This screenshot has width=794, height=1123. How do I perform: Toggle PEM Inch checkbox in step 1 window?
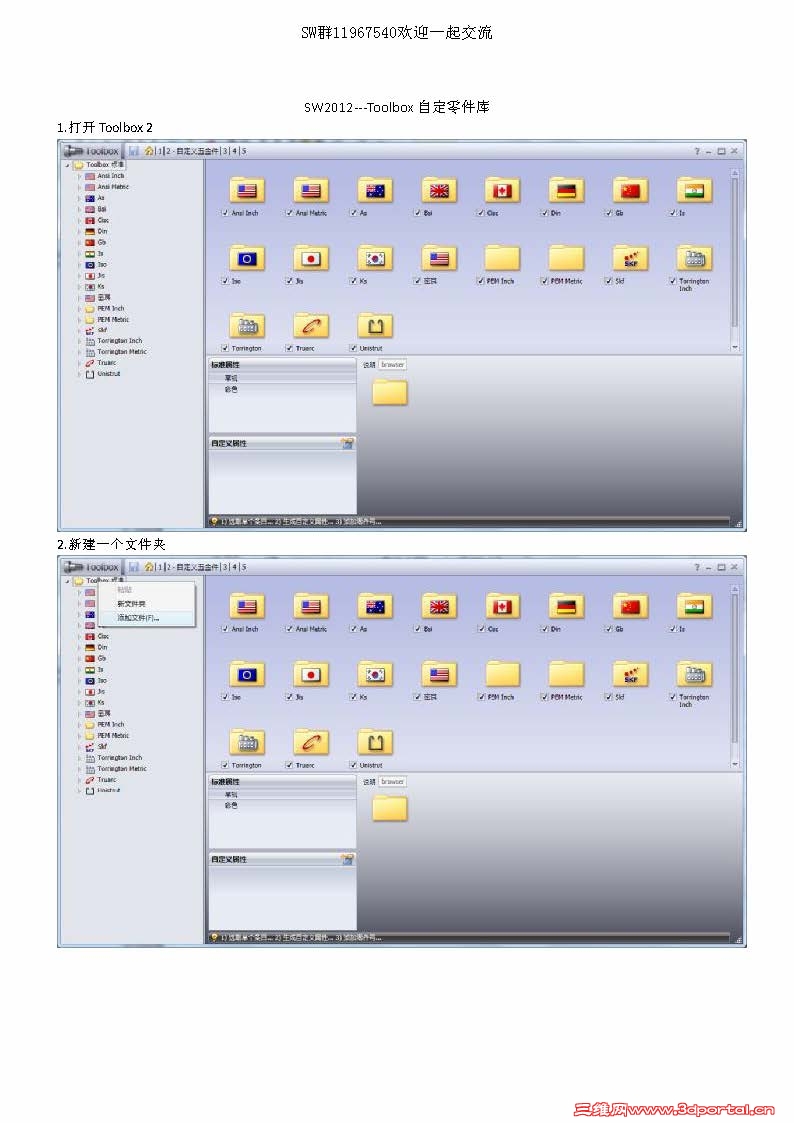click(x=480, y=281)
